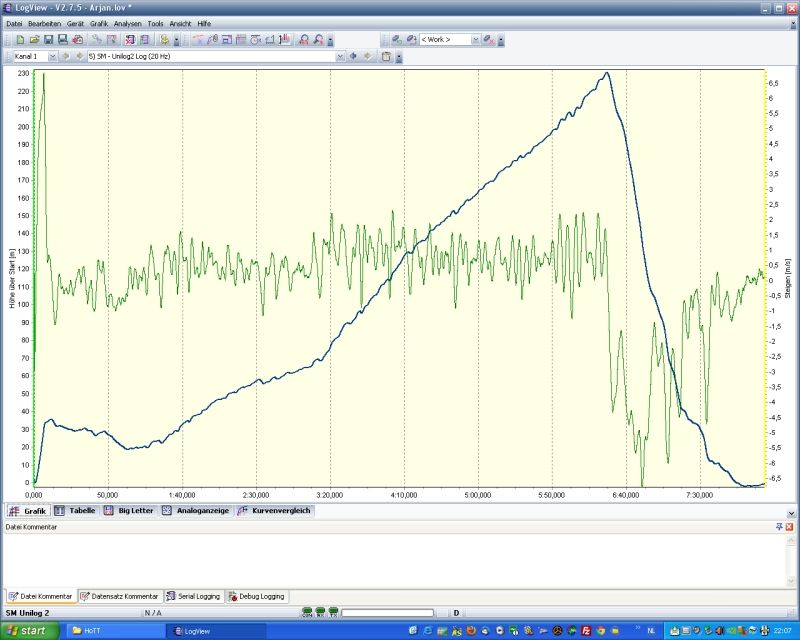800x640 pixels.
Task: Select the Datensatz Kommentar tab
Action: pyautogui.click(x=120, y=596)
